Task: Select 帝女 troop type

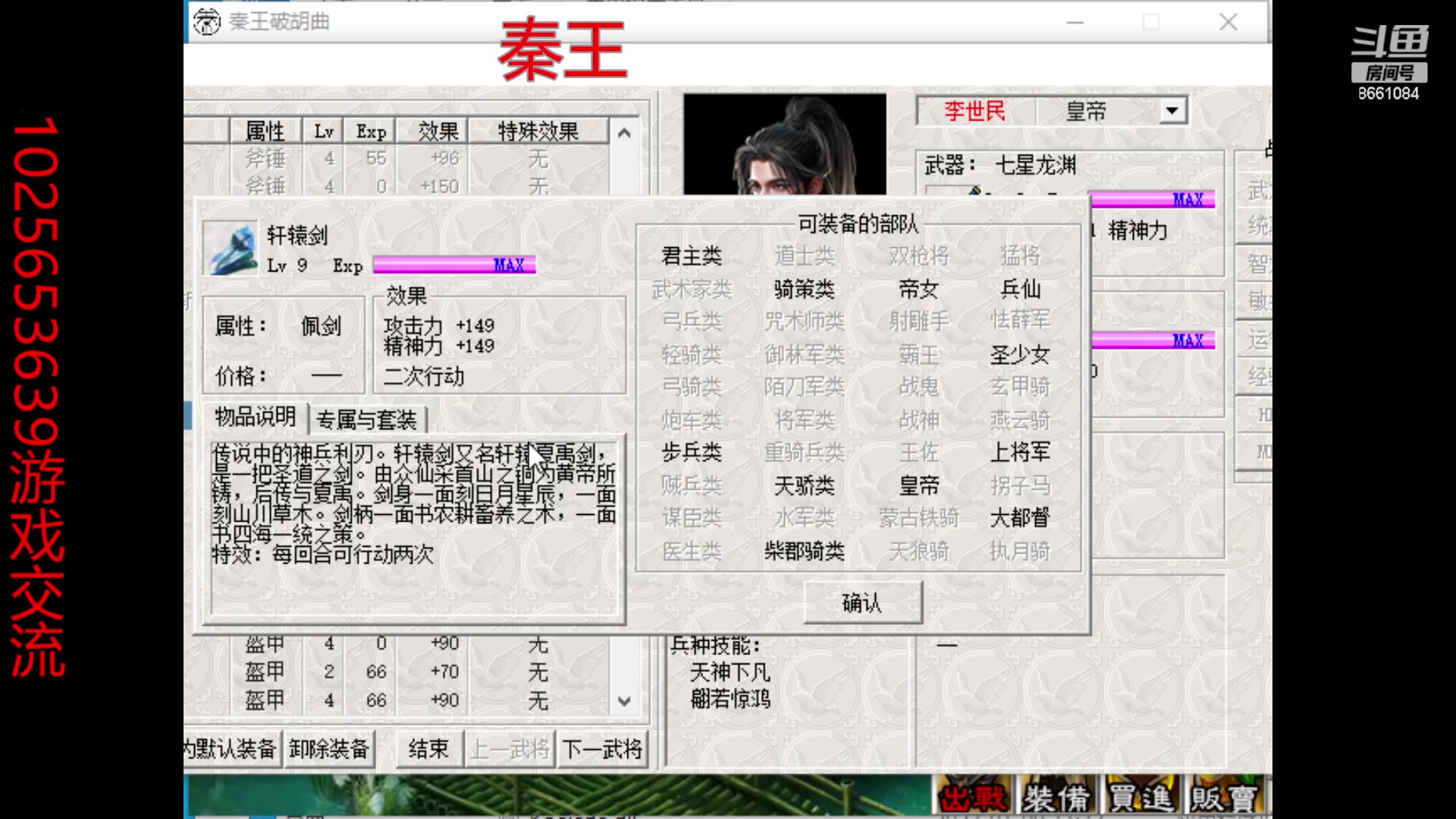Action: [918, 289]
